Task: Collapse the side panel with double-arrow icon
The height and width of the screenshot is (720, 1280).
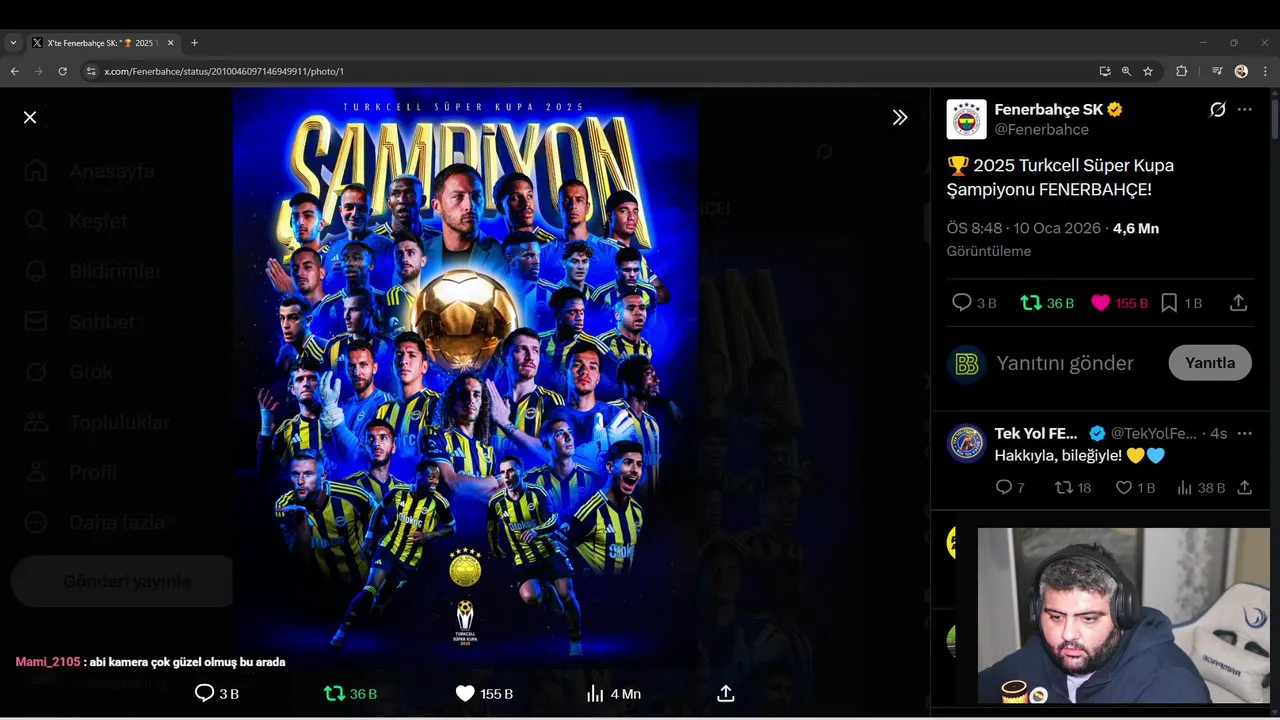Action: point(900,117)
